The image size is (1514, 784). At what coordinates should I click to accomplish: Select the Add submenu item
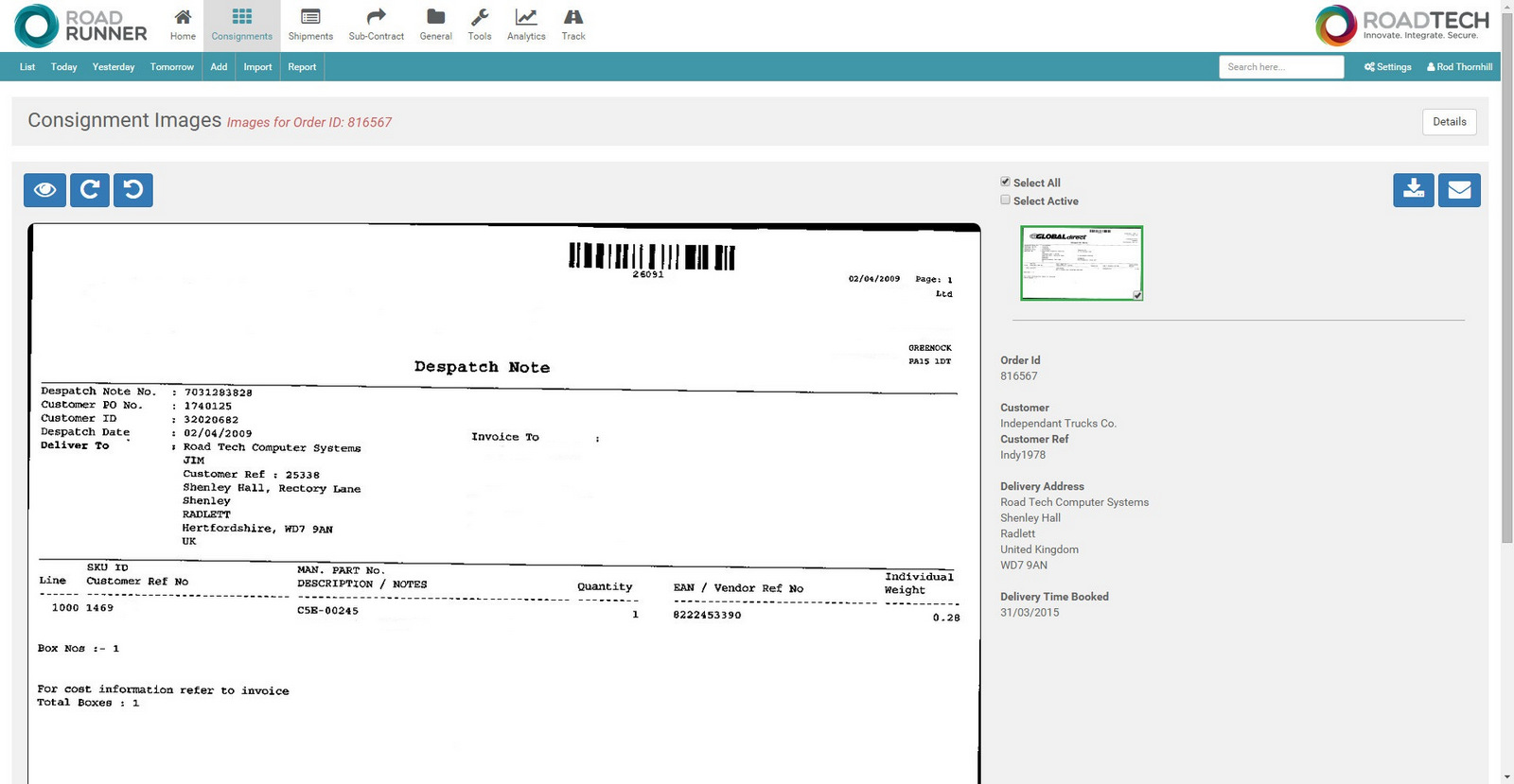219,67
